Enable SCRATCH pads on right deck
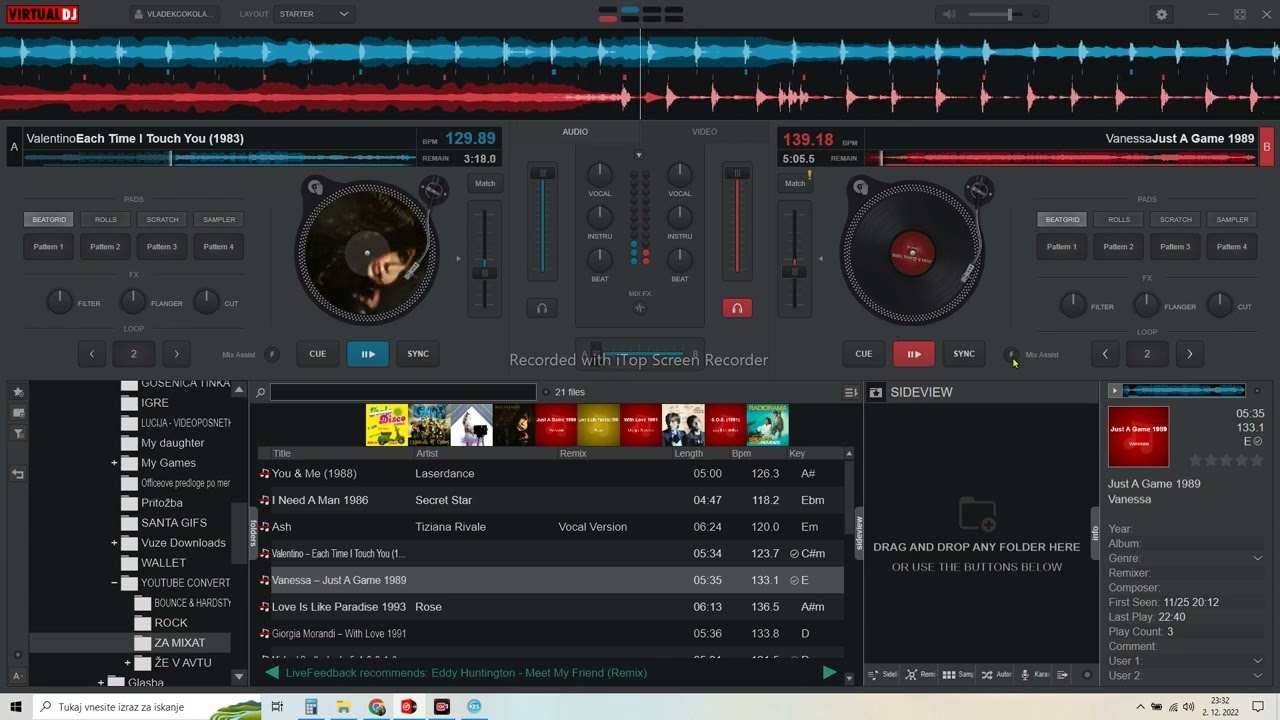The image size is (1280, 720). pos(1176,219)
